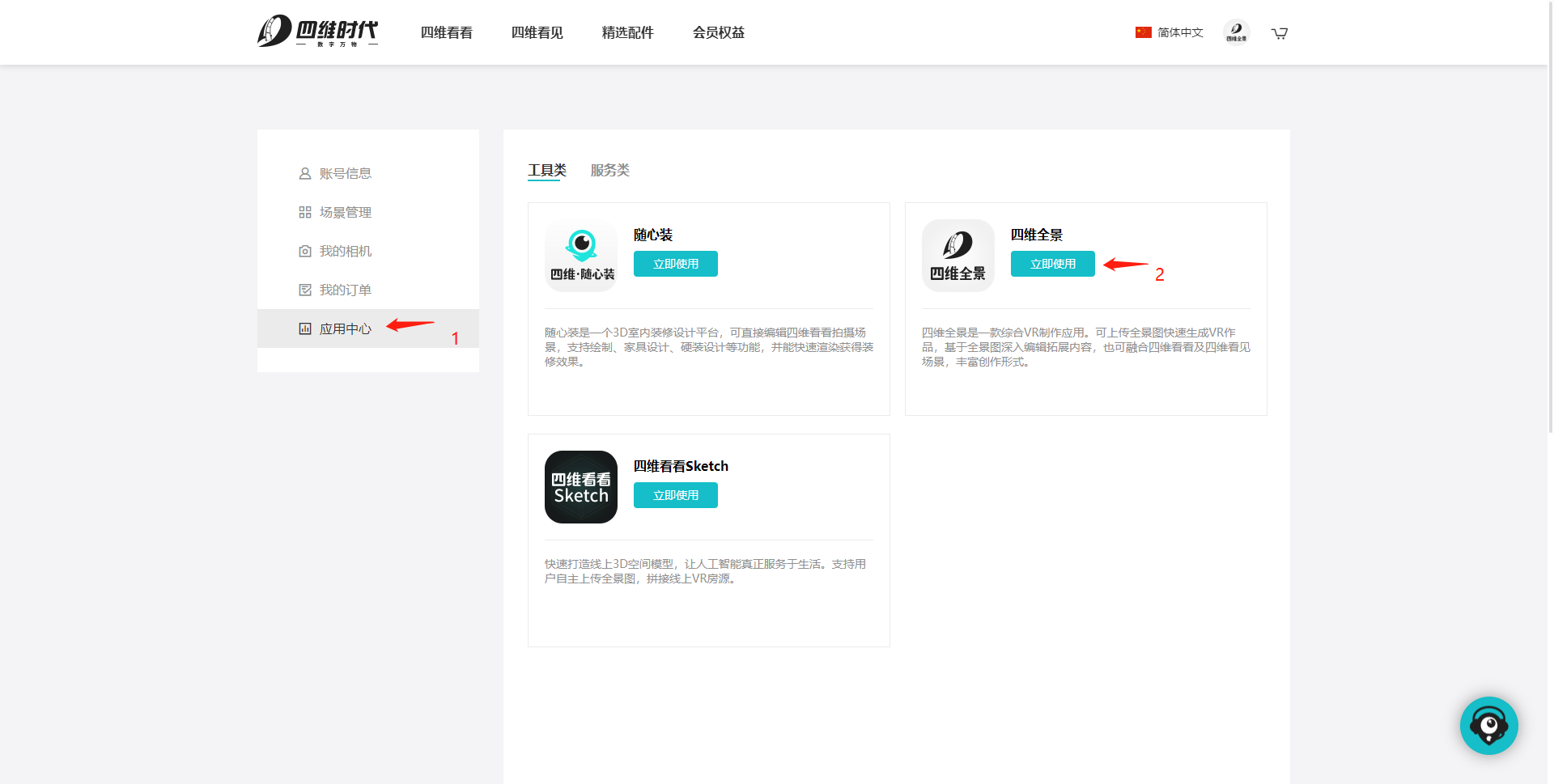Select the 工具类 tab

(546, 170)
